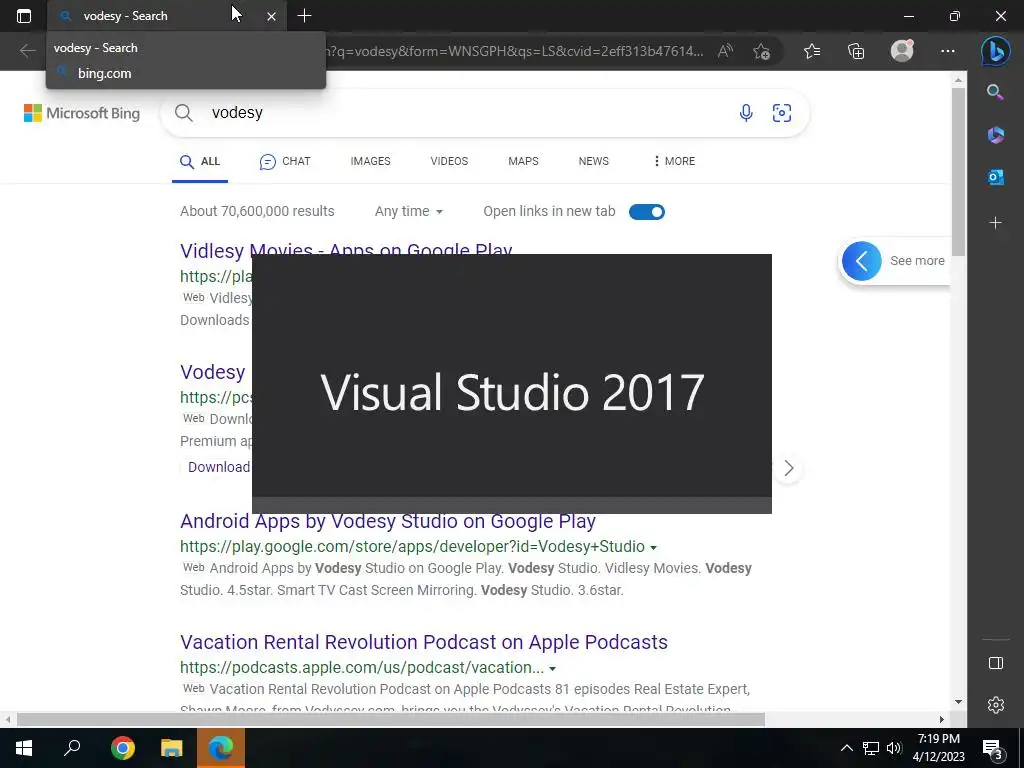1024x768 pixels.
Task: Open the Vodesy result title link
Action: tap(213, 372)
